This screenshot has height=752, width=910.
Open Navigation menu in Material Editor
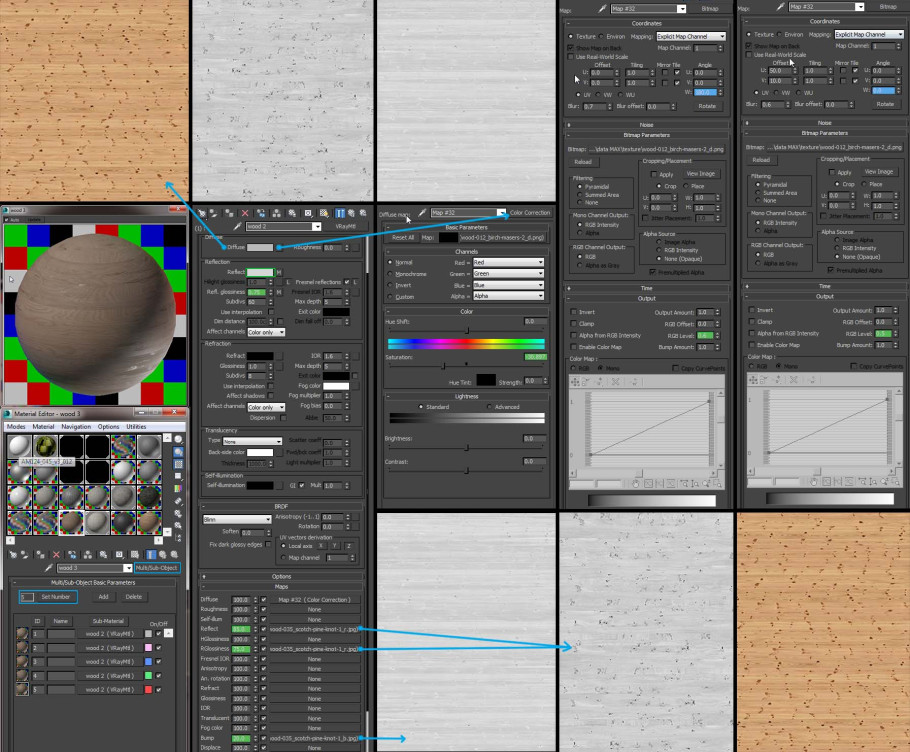coord(76,426)
